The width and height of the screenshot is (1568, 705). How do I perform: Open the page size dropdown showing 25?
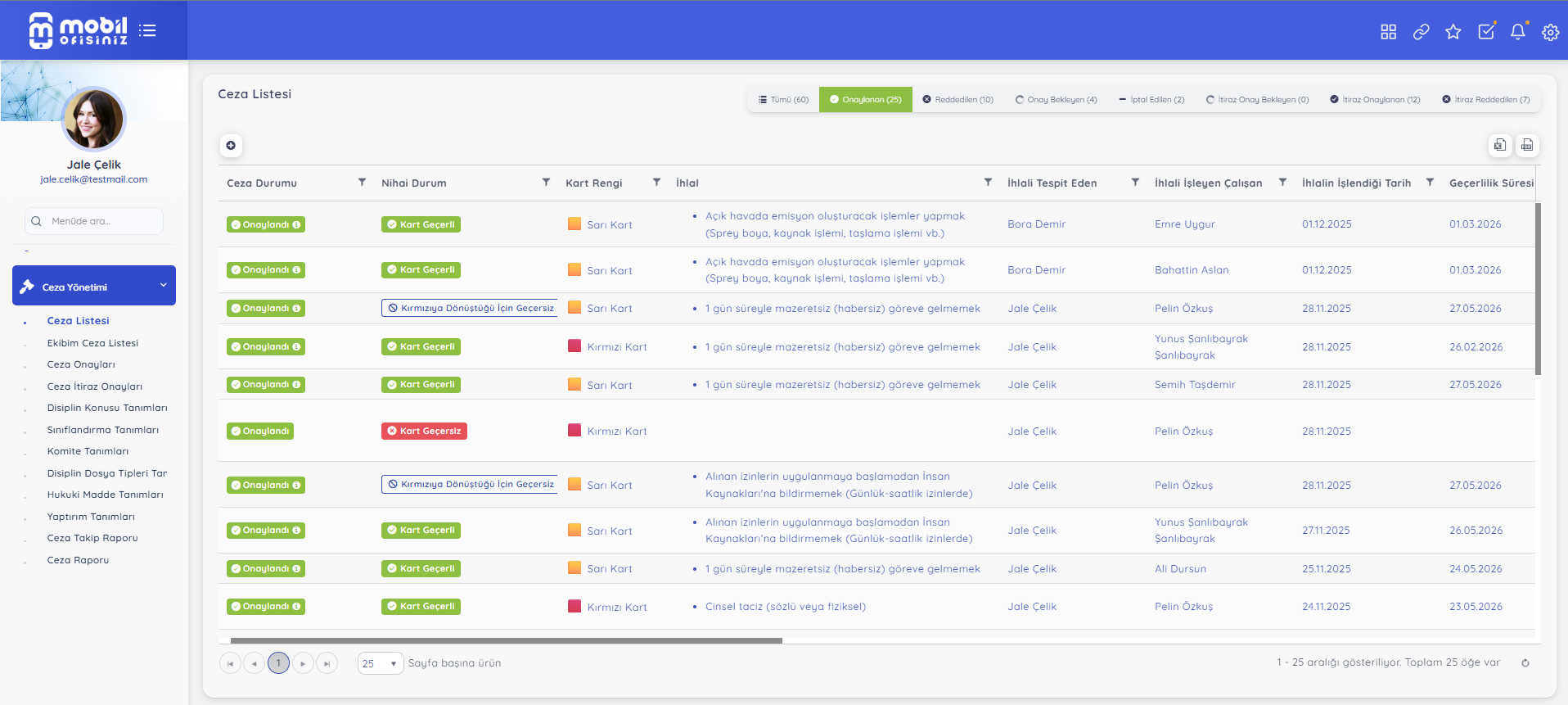pos(381,663)
